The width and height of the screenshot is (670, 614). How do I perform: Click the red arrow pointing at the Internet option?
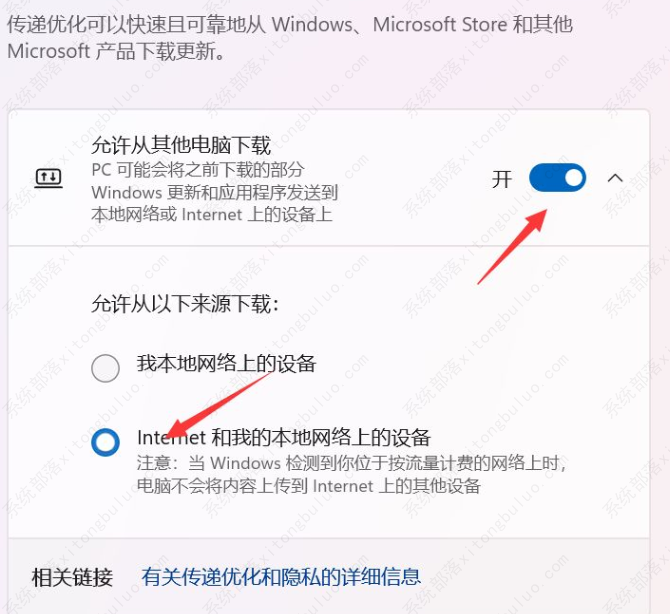coord(218,406)
